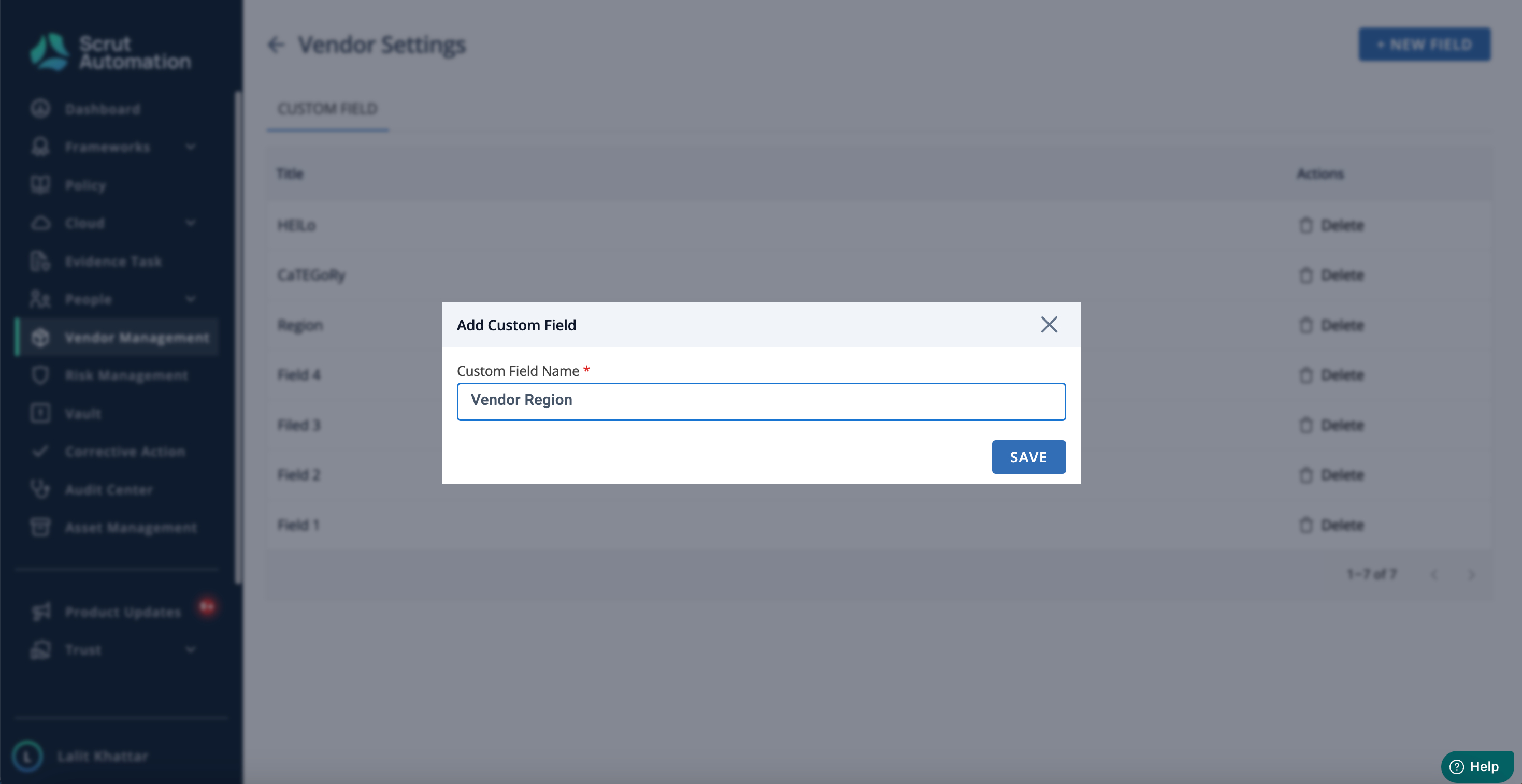This screenshot has width=1522, height=784.
Task: Delete the Field 1 custom field
Action: (1331, 525)
